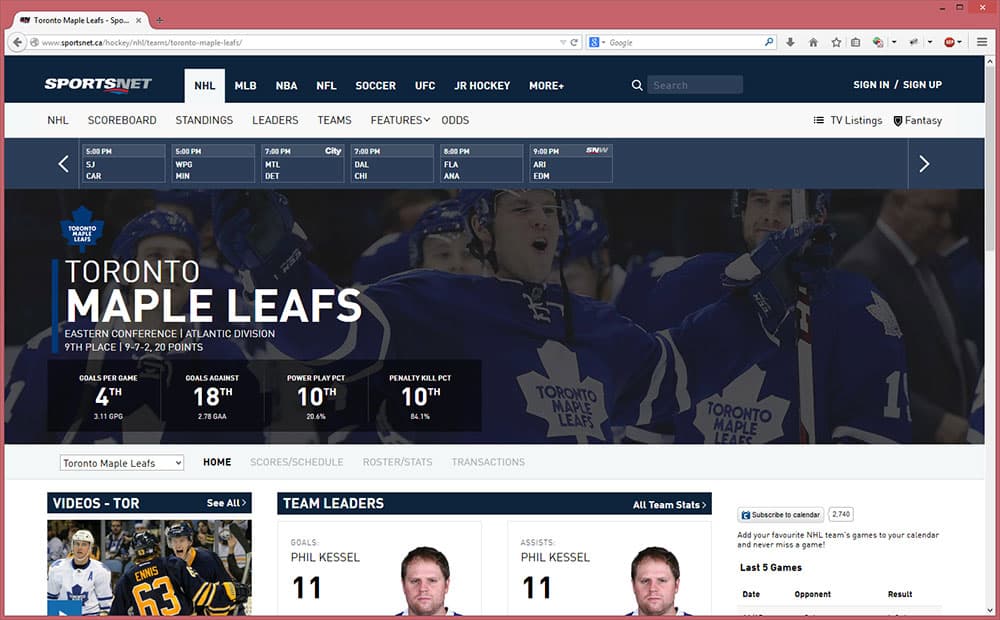The height and width of the screenshot is (620, 1000).
Task: Open the FLA vs ANA game box
Action: point(482,163)
